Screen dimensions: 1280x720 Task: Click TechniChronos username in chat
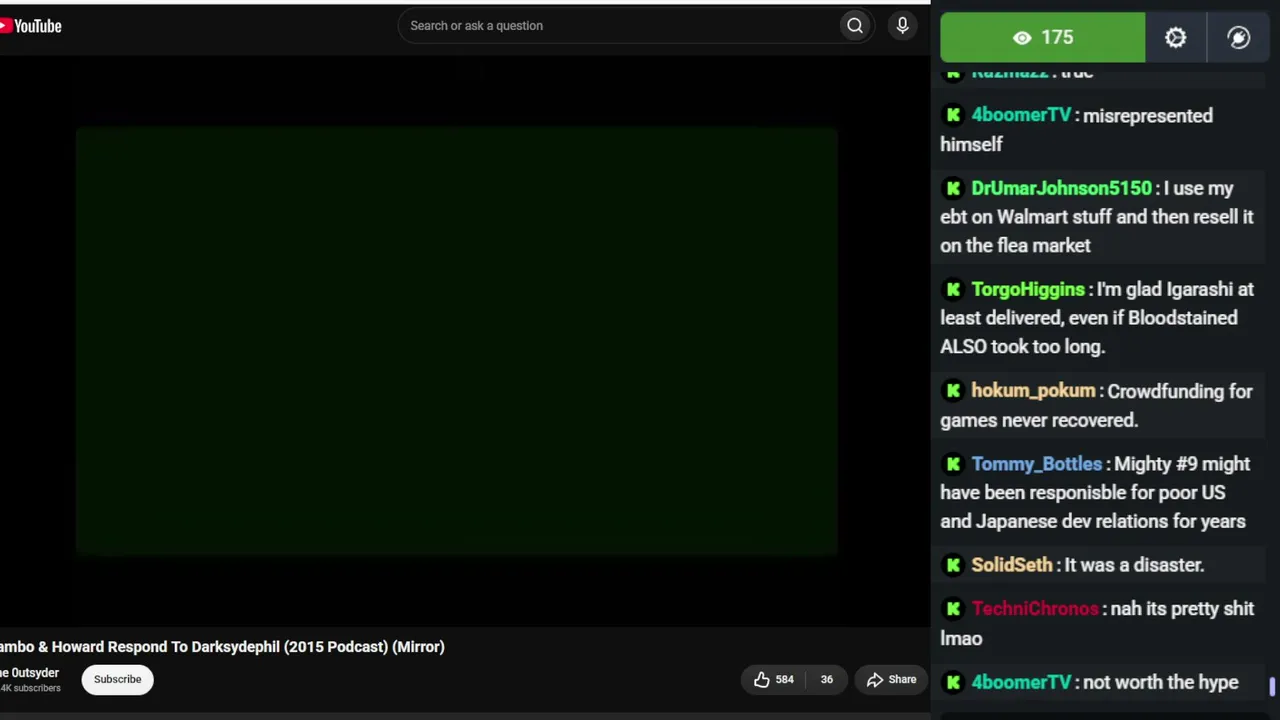pos(1034,609)
